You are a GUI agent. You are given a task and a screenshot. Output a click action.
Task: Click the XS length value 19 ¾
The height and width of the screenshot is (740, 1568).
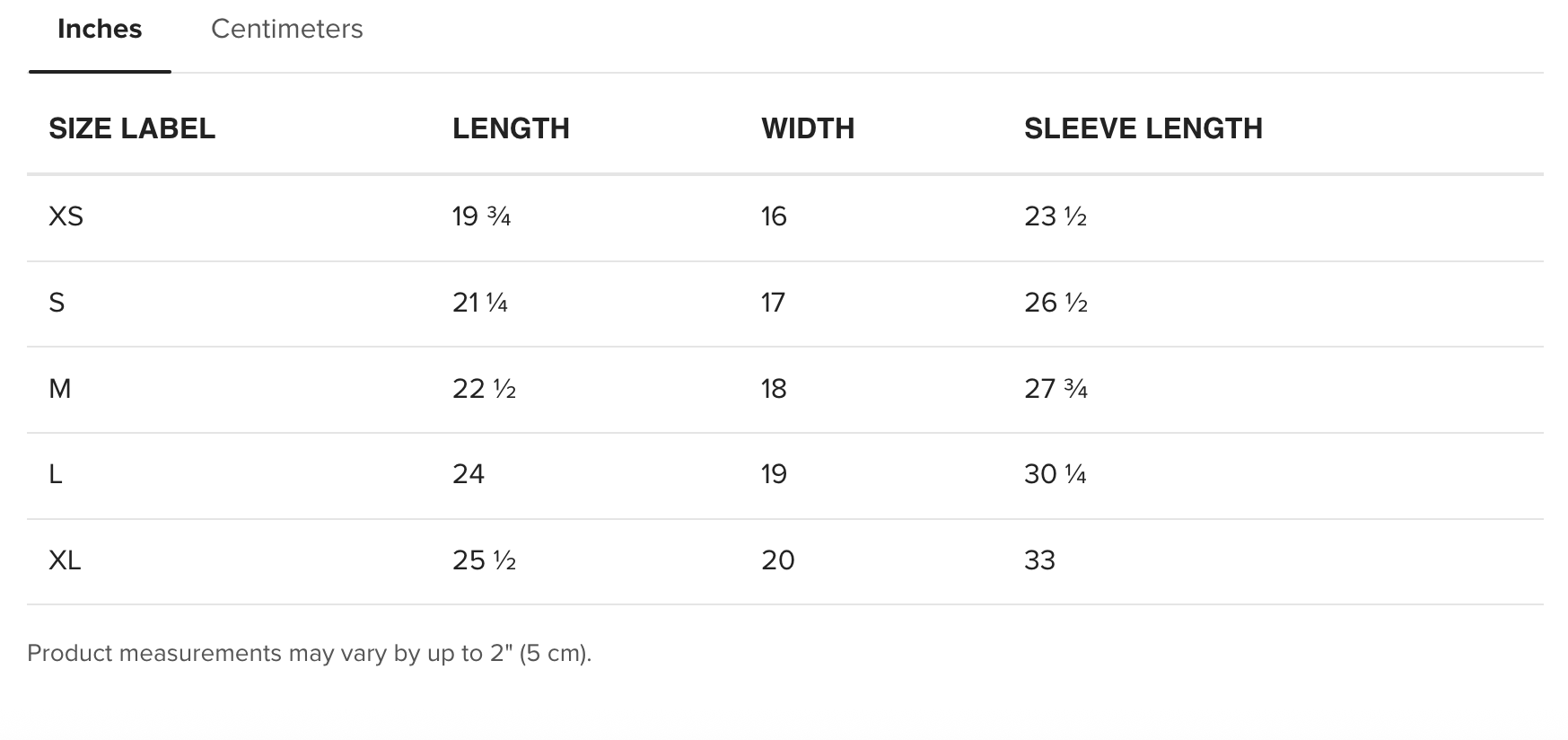point(482,216)
